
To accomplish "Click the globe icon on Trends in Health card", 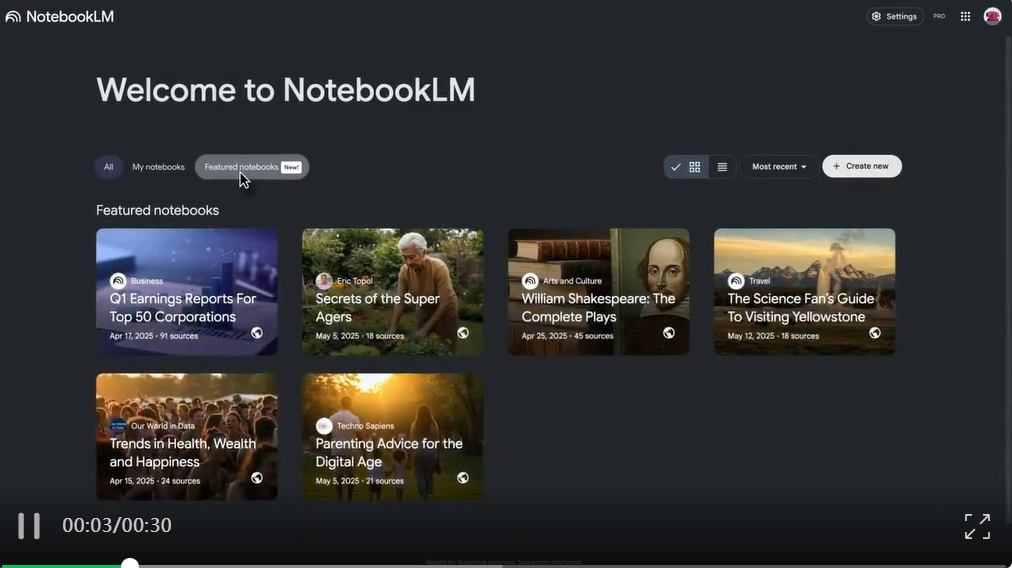I will click(x=257, y=478).
